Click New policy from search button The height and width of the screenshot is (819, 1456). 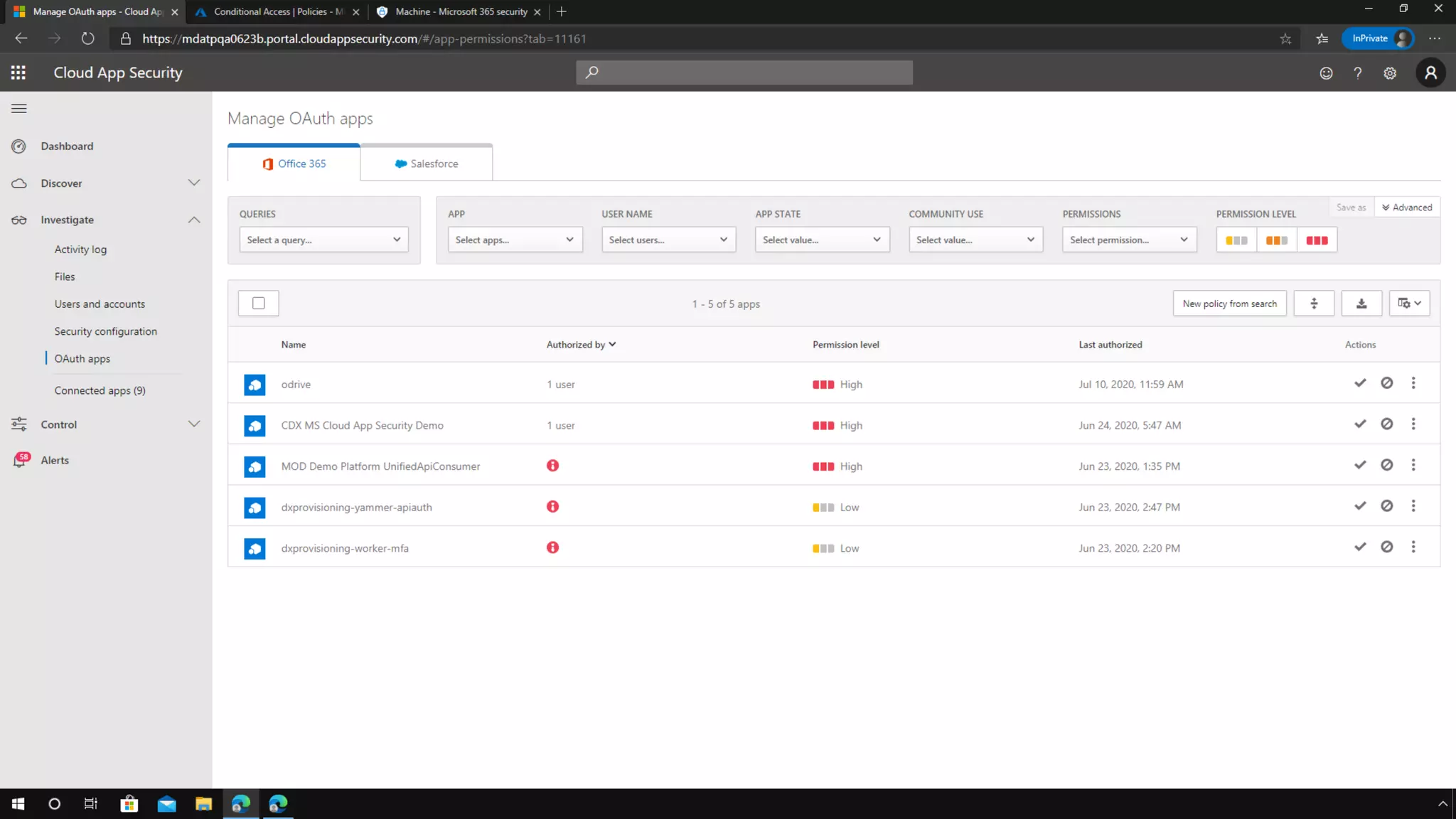[1228, 304]
